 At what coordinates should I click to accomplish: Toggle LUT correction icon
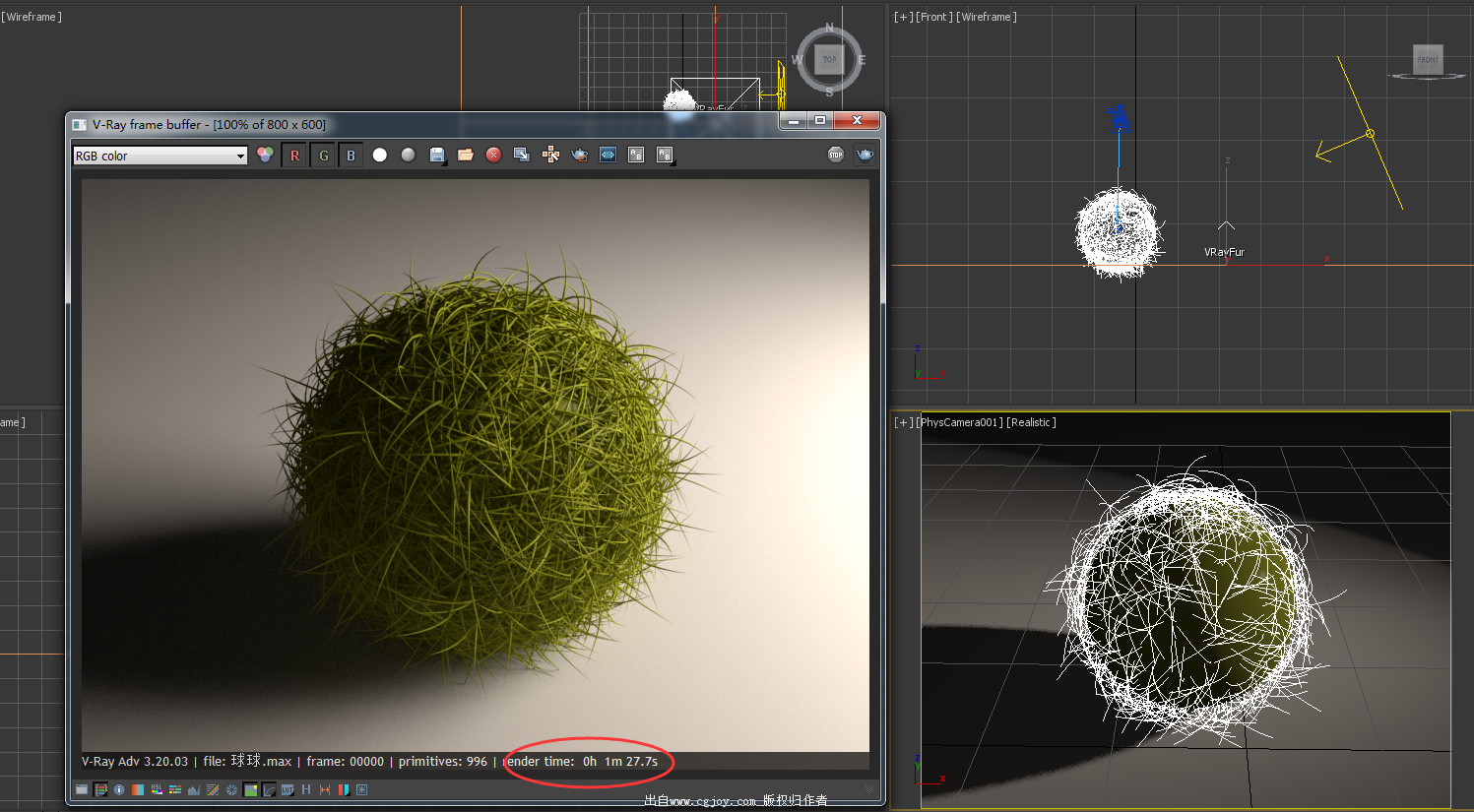[x=288, y=789]
